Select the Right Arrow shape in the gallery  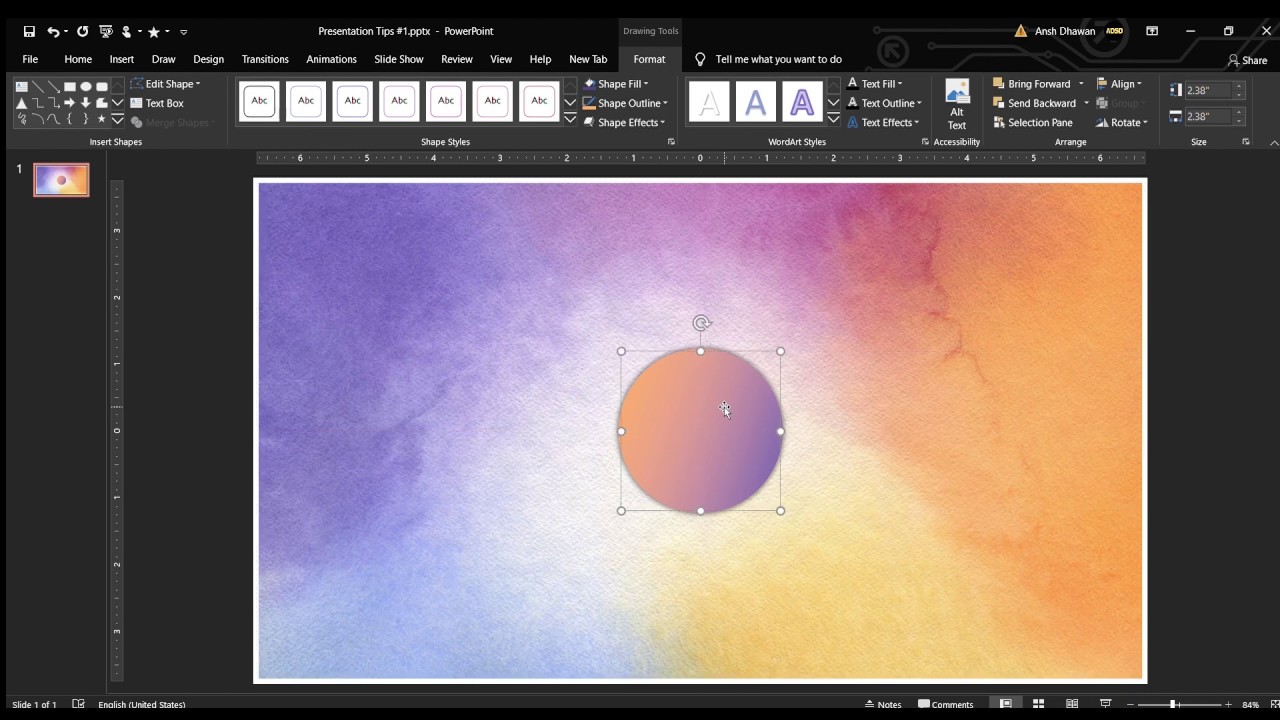point(70,103)
